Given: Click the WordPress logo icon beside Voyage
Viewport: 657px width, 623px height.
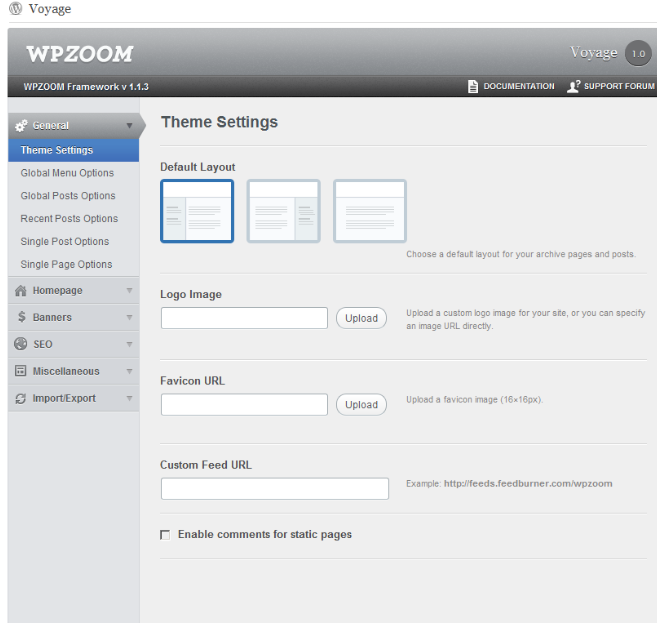Looking at the screenshot, I should pos(16,8).
